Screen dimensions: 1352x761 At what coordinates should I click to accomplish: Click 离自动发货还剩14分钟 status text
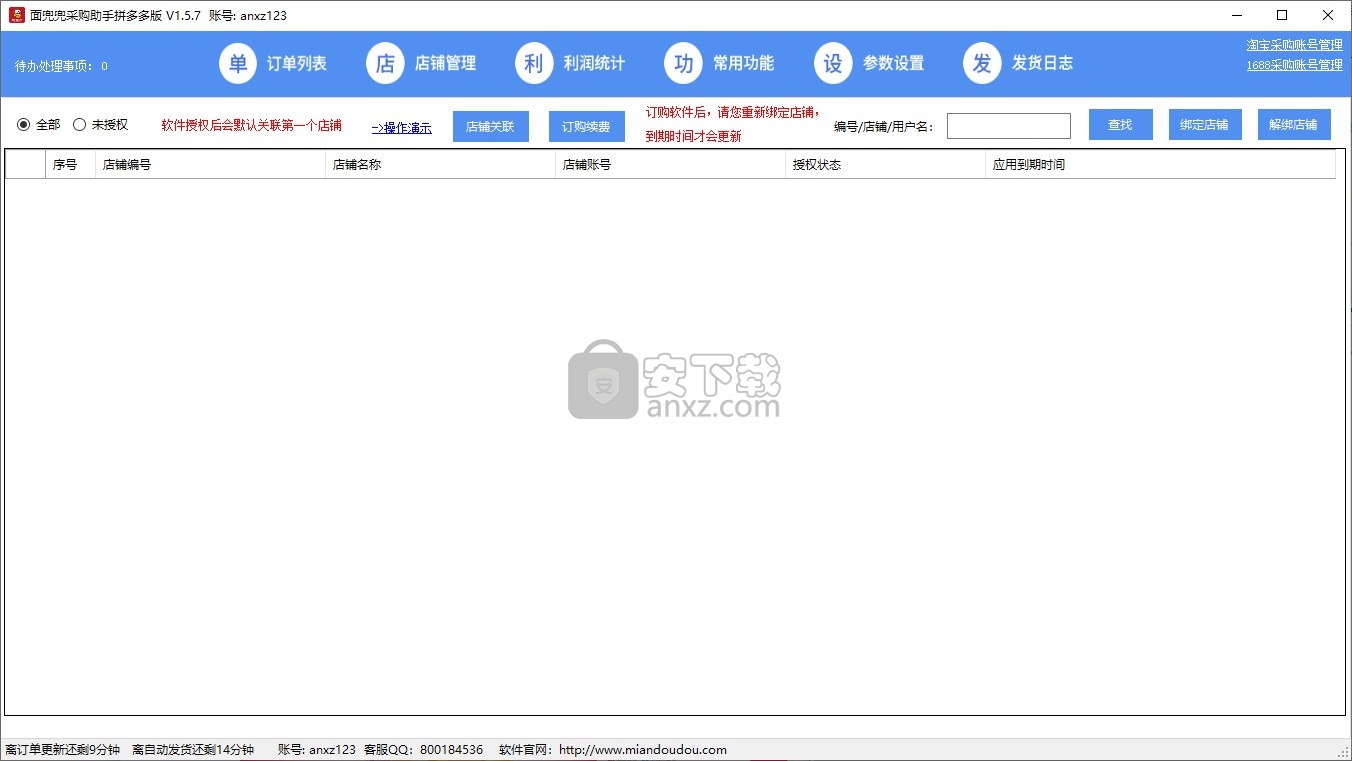pos(193,750)
